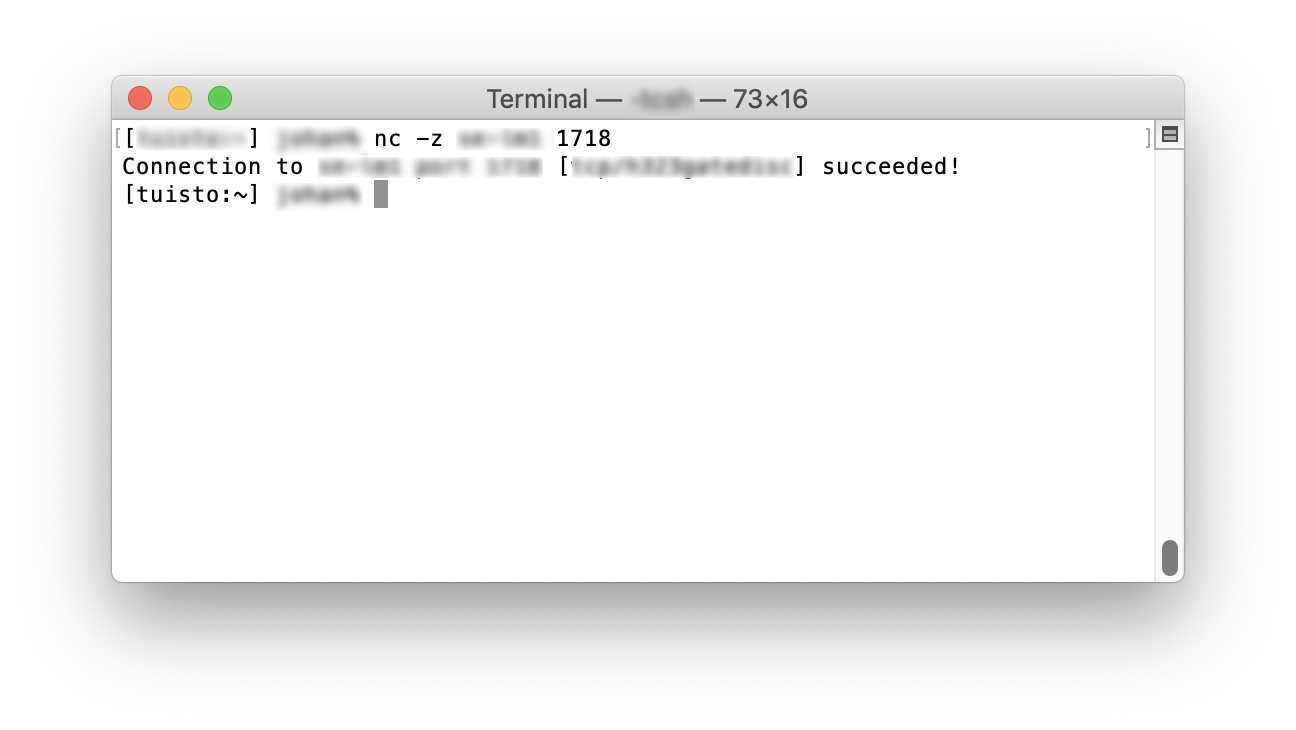The width and height of the screenshot is (1296, 730).
Task: Click the "Terminal" title text
Action: [x=537, y=99]
